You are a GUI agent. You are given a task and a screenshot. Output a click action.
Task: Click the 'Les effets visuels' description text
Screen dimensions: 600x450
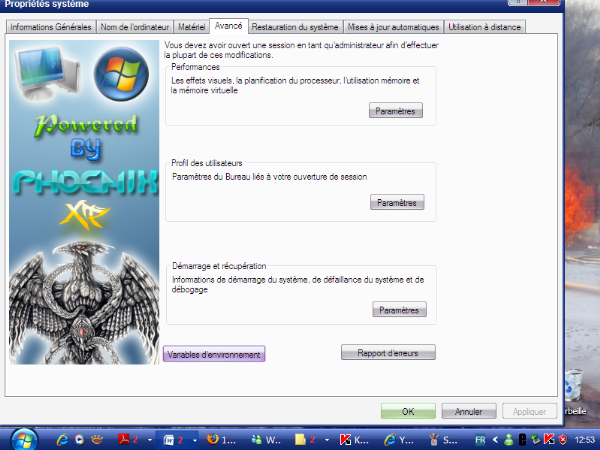295,86
